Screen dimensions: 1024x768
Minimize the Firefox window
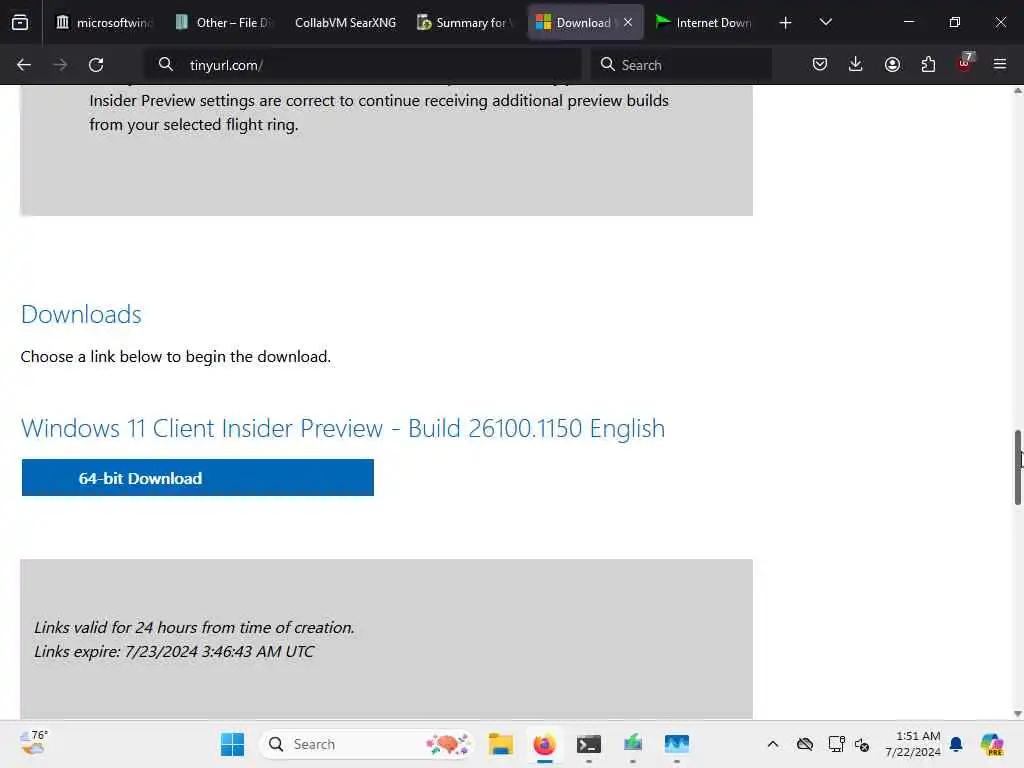pos(908,22)
